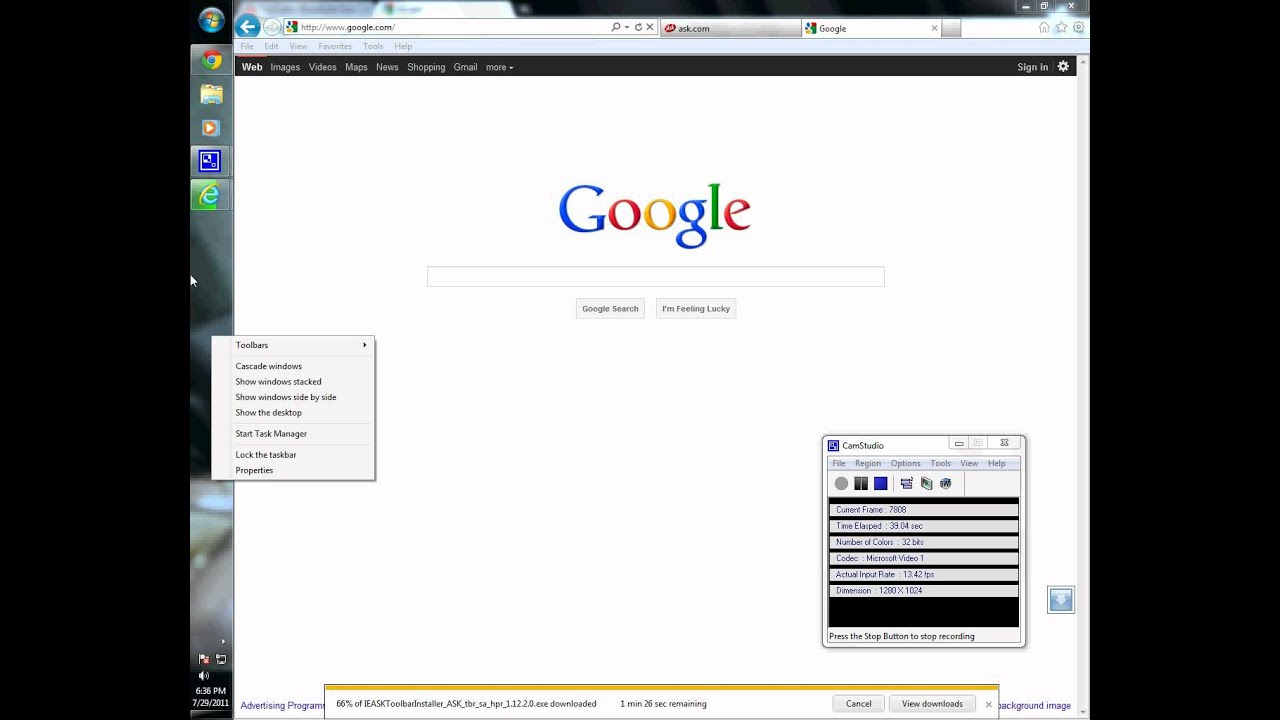The width and height of the screenshot is (1280, 720).
Task: Close the Google tab
Action: [x=935, y=28]
